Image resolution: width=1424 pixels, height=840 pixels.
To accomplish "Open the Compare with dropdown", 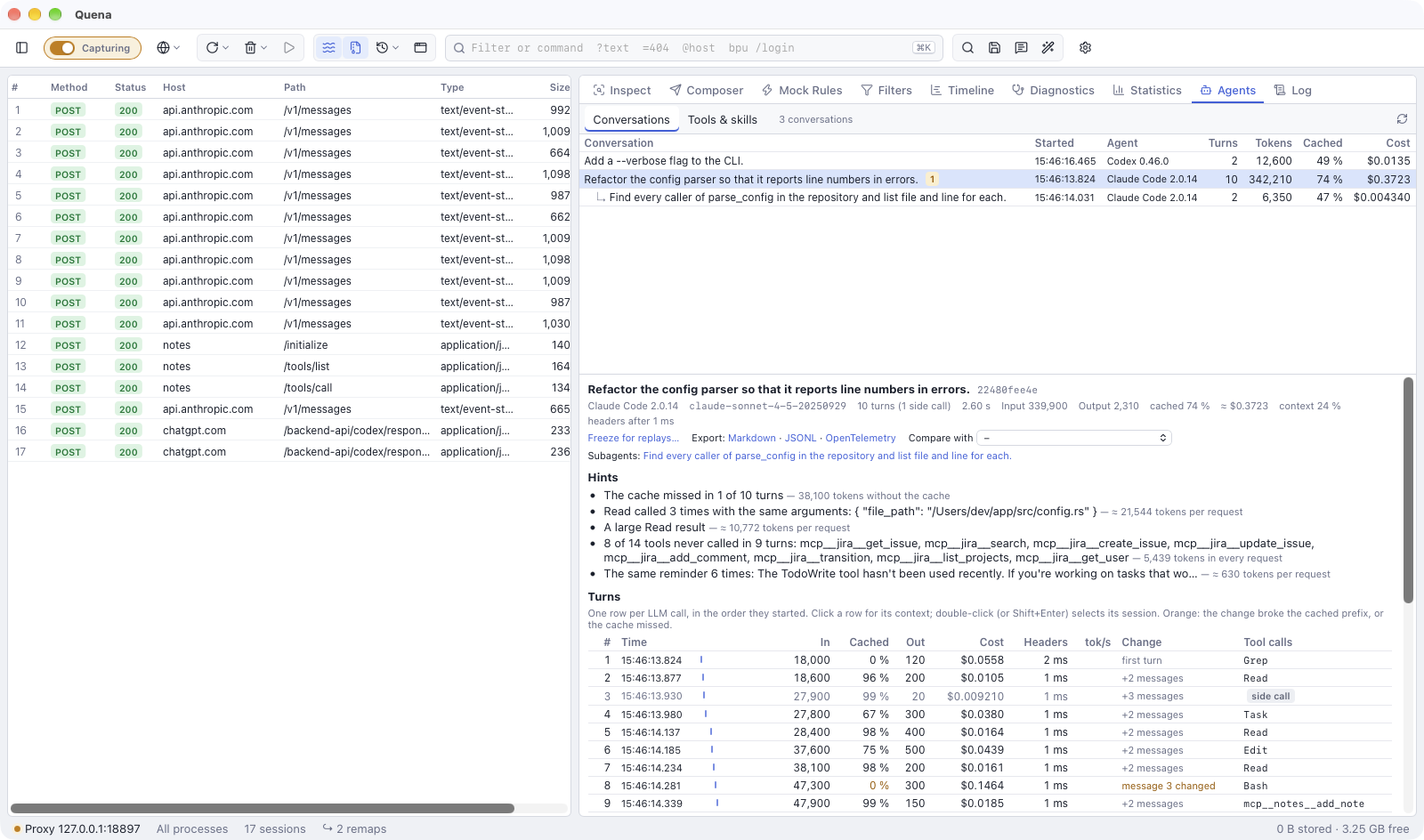I will point(1074,438).
